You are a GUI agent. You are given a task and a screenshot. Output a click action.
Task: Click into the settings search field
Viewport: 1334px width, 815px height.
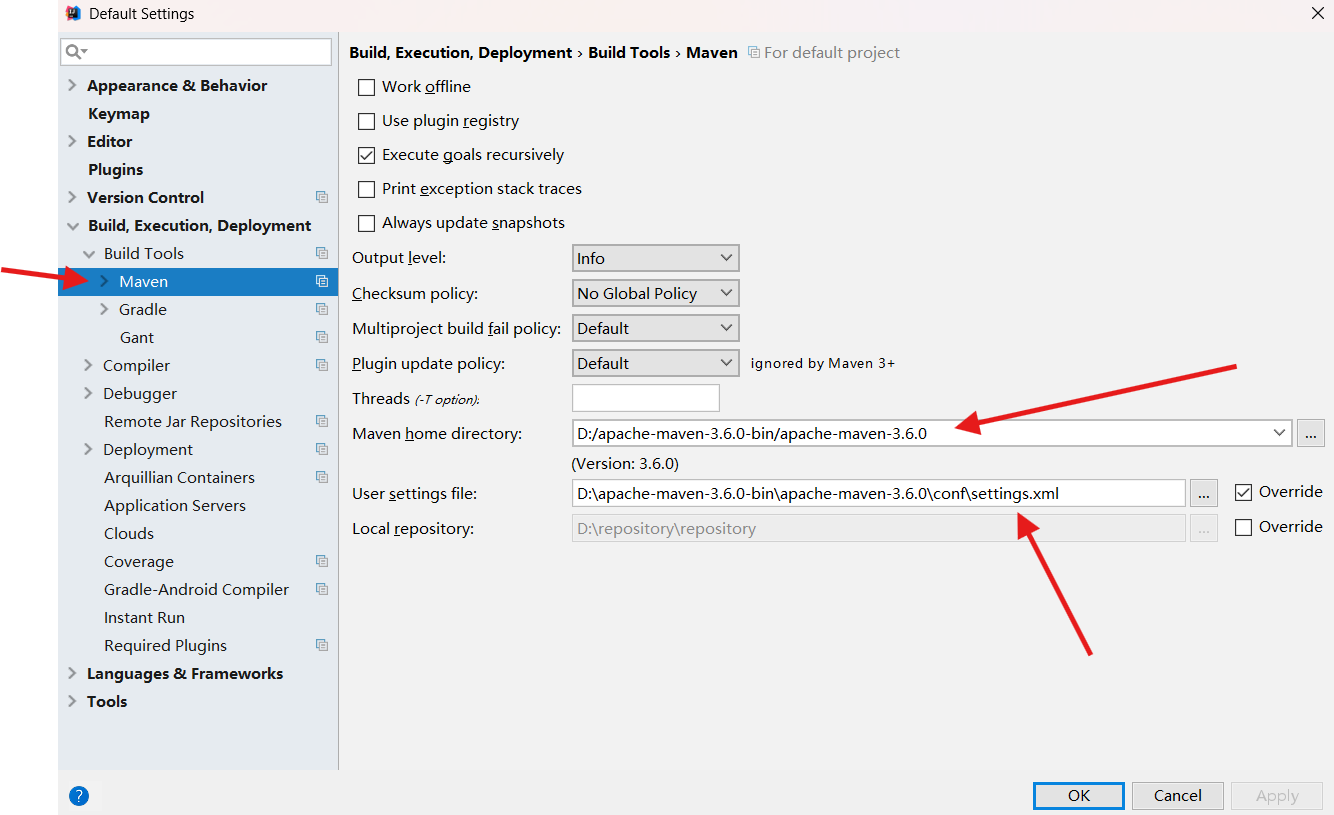[x=196, y=51]
